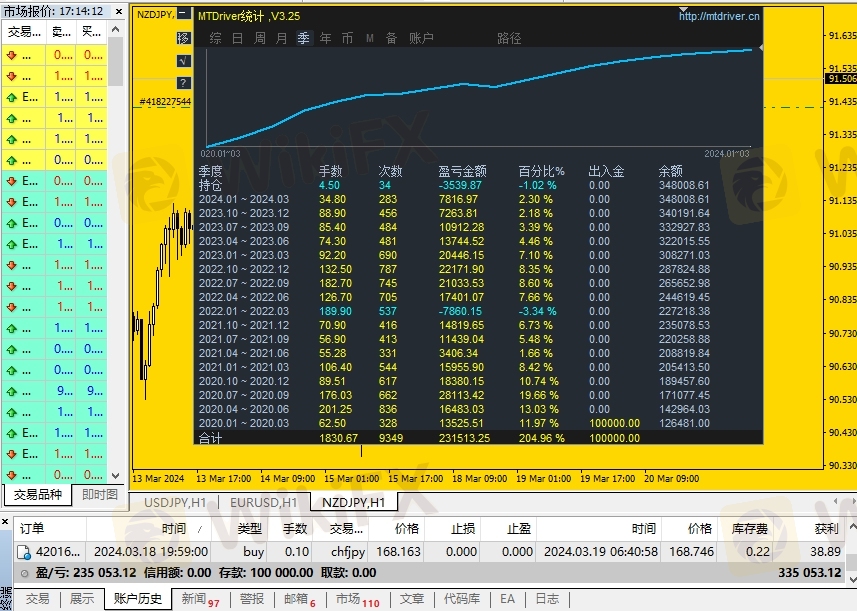The width and height of the screenshot is (857, 611).
Task: Open the 代码库 code base tab
Action: tap(462, 599)
